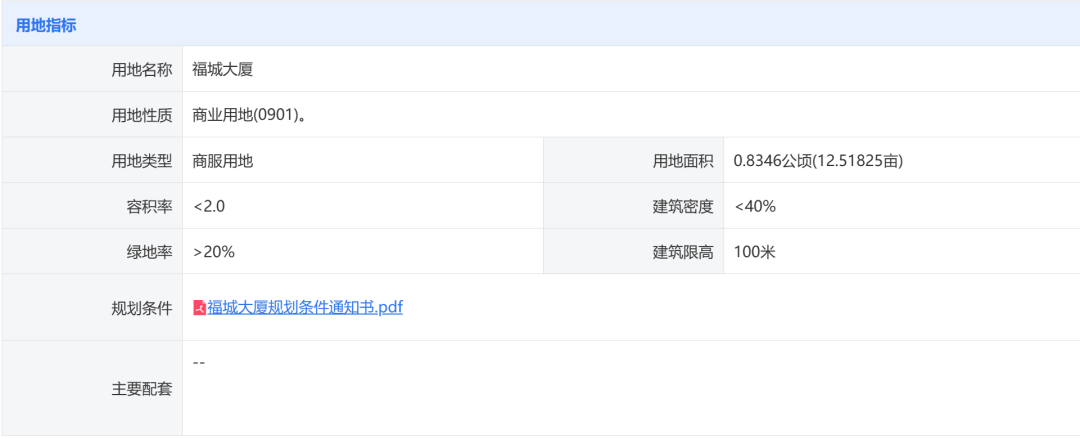The width and height of the screenshot is (1080, 439).
Task: Click the <40% building density value
Action: point(755,207)
